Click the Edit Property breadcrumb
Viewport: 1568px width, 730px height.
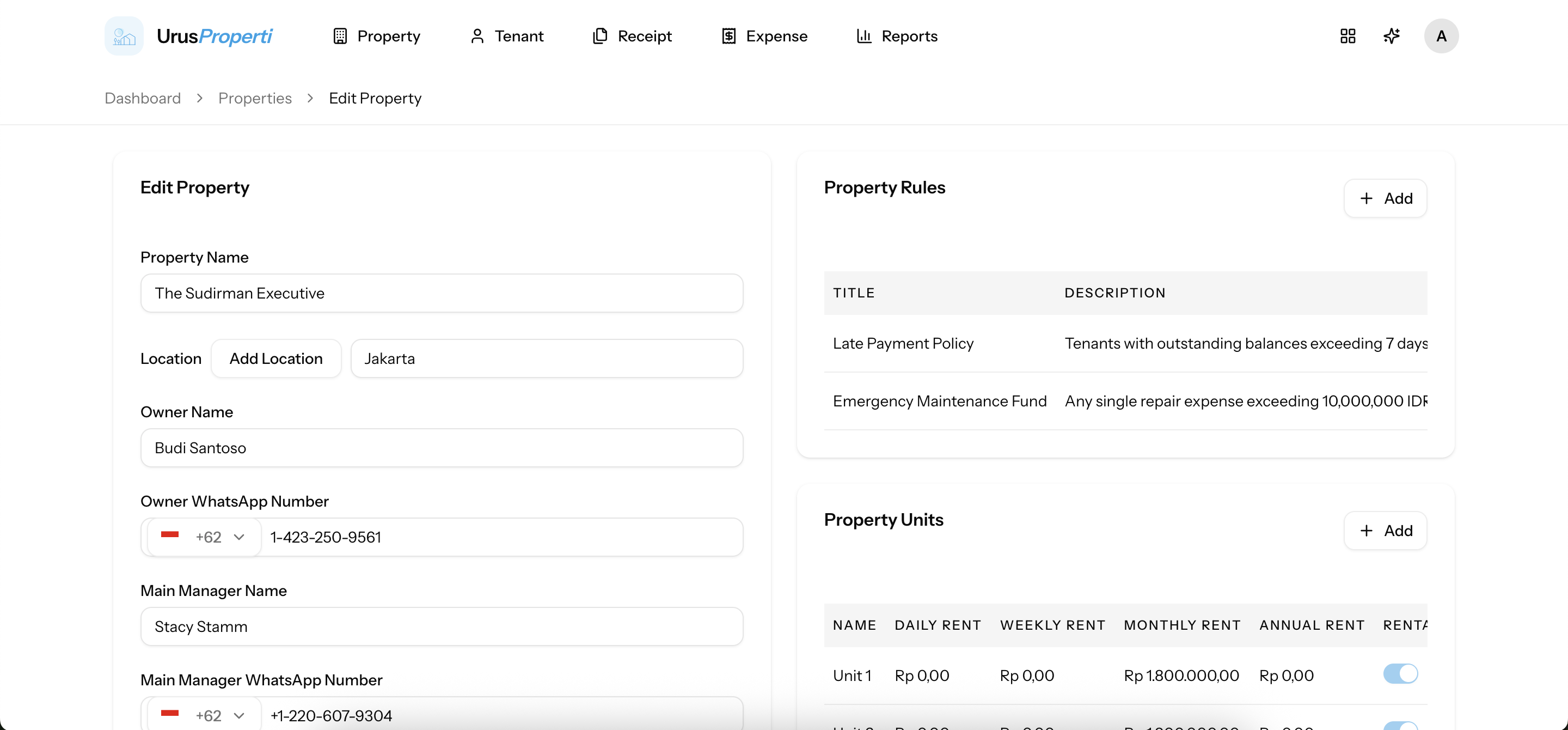pyautogui.click(x=375, y=98)
